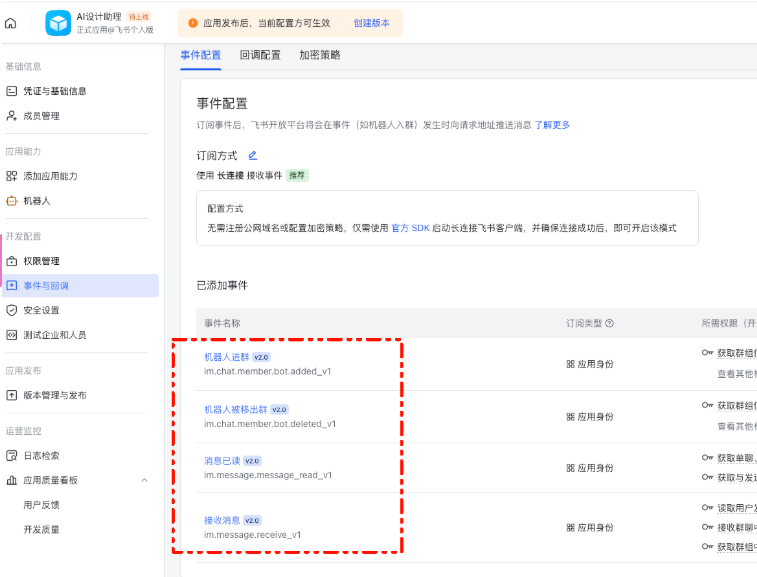Image resolution: width=757 pixels, height=577 pixels.
Task: Click im.message.receive_v1 text
Action: pyautogui.click(x=252, y=535)
